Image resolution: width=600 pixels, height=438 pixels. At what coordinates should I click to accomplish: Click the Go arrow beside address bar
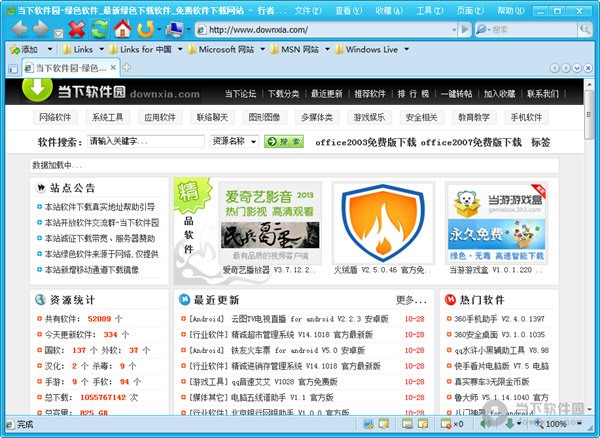pos(465,29)
